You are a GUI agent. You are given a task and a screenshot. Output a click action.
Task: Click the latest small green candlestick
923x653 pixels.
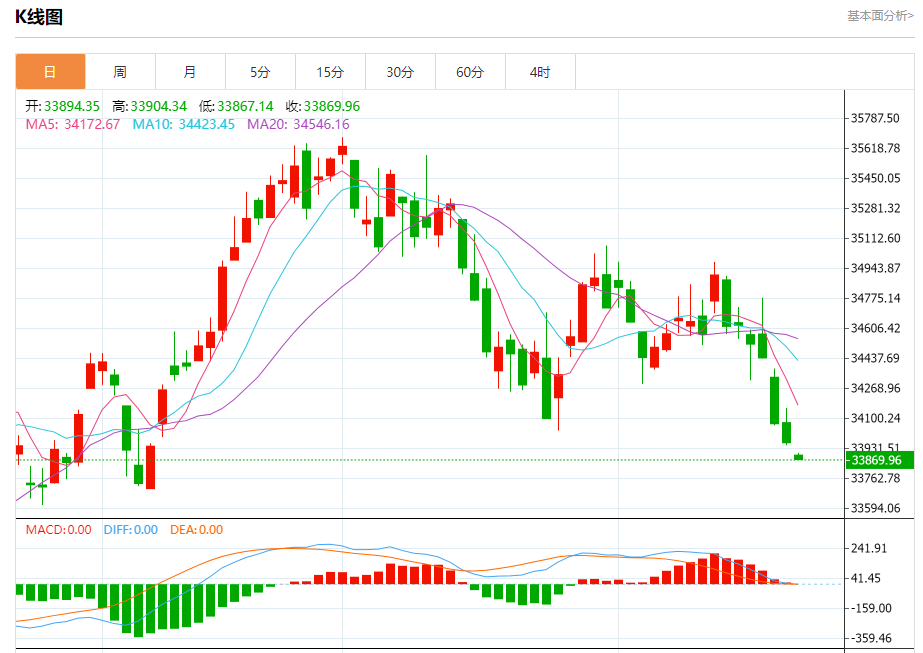798,457
